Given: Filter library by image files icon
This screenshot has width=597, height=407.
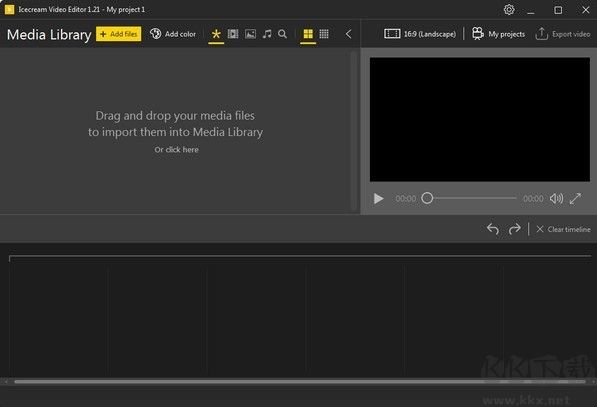Looking at the screenshot, I should (250, 34).
